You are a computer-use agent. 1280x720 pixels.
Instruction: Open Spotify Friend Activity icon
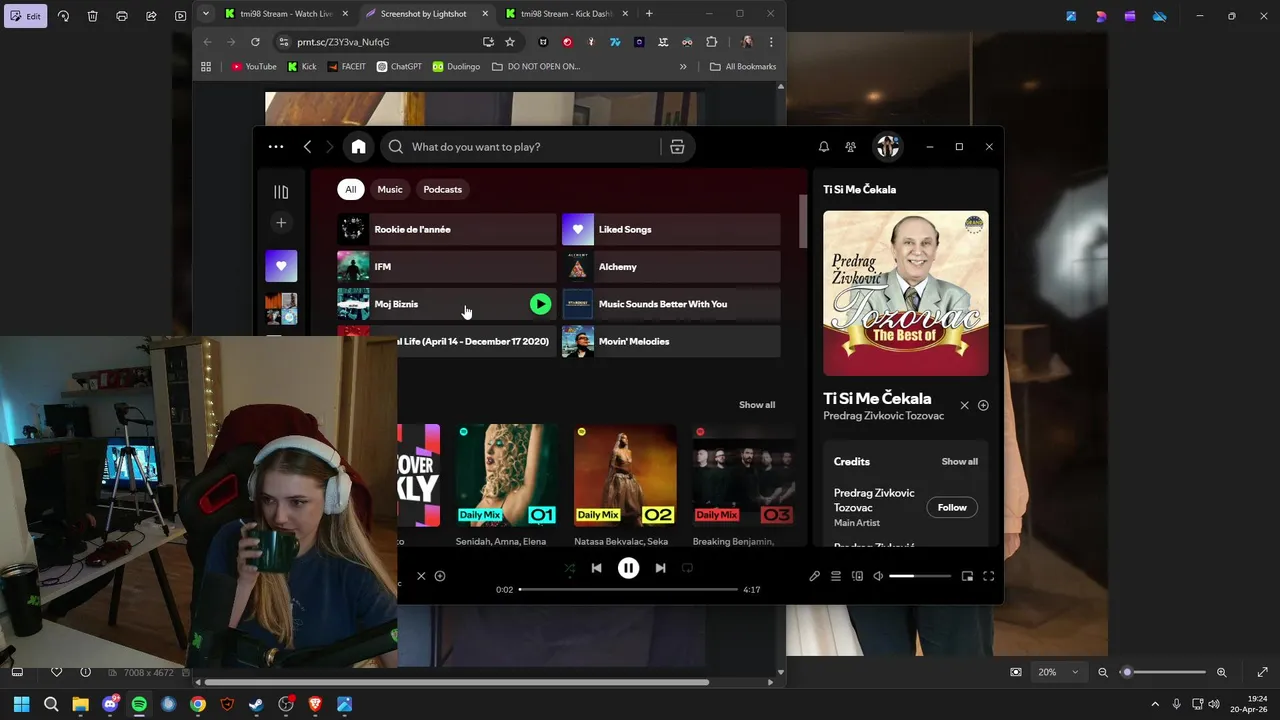pyautogui.click(x=850, y=147)
